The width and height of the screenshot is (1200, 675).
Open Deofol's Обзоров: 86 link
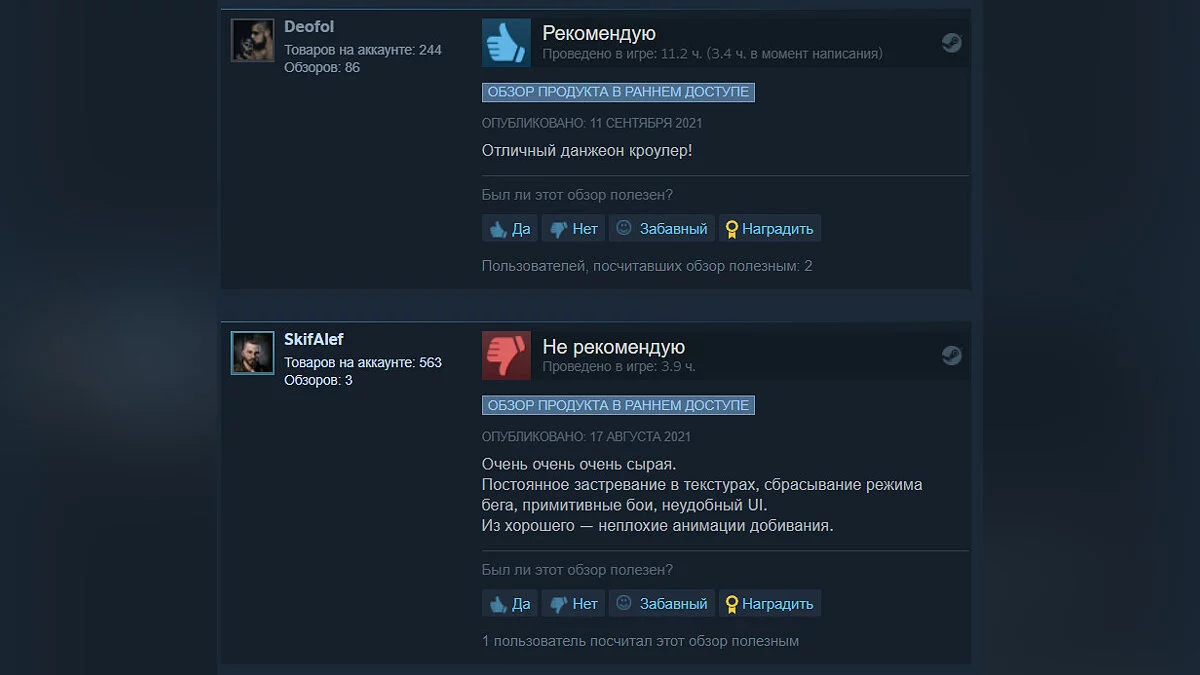[x=322, y=67]
